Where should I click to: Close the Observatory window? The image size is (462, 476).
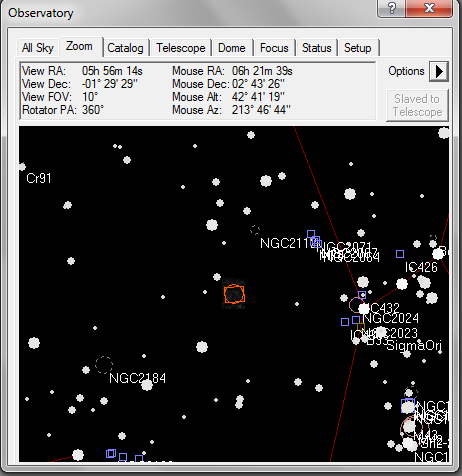[x=429, y=8]
